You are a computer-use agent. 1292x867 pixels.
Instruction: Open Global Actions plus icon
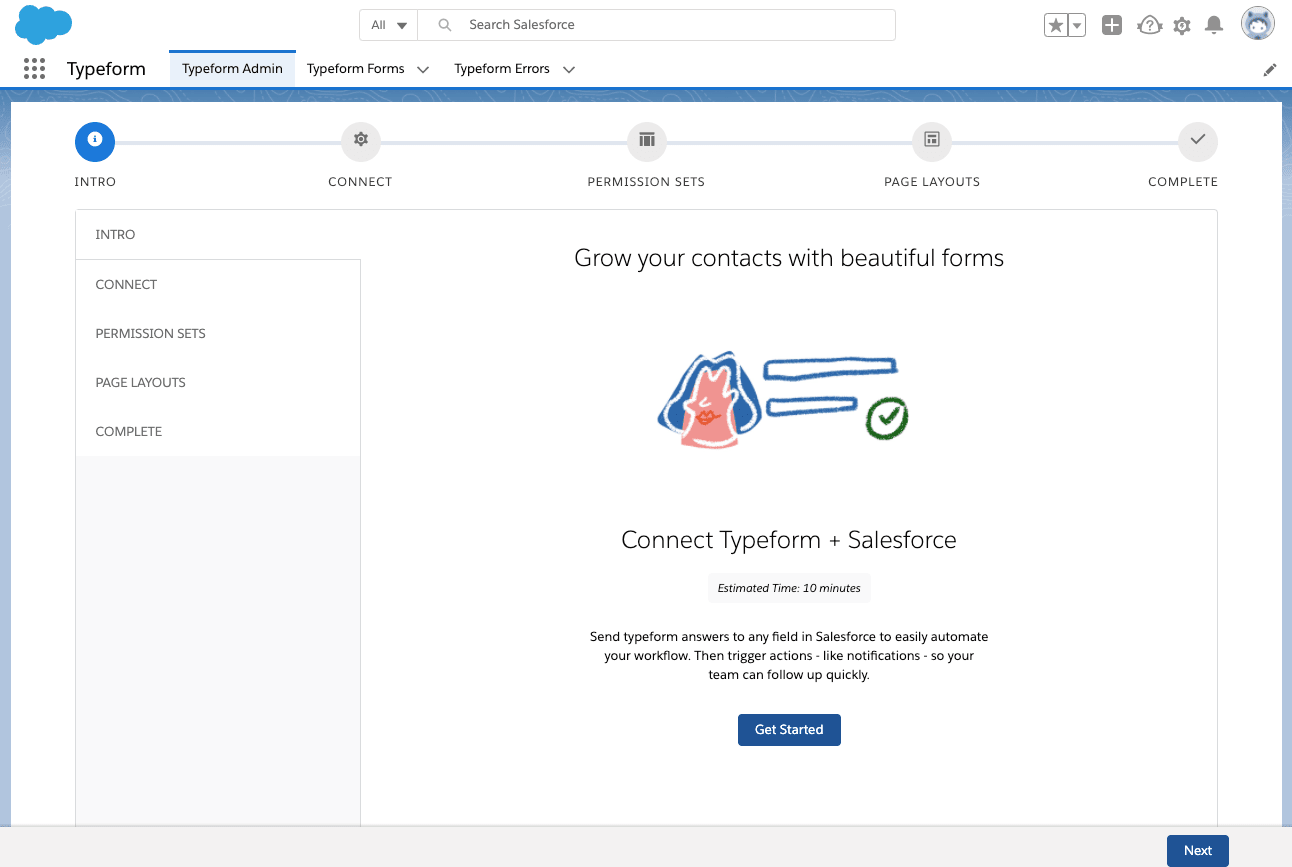tap(1112, 26)
